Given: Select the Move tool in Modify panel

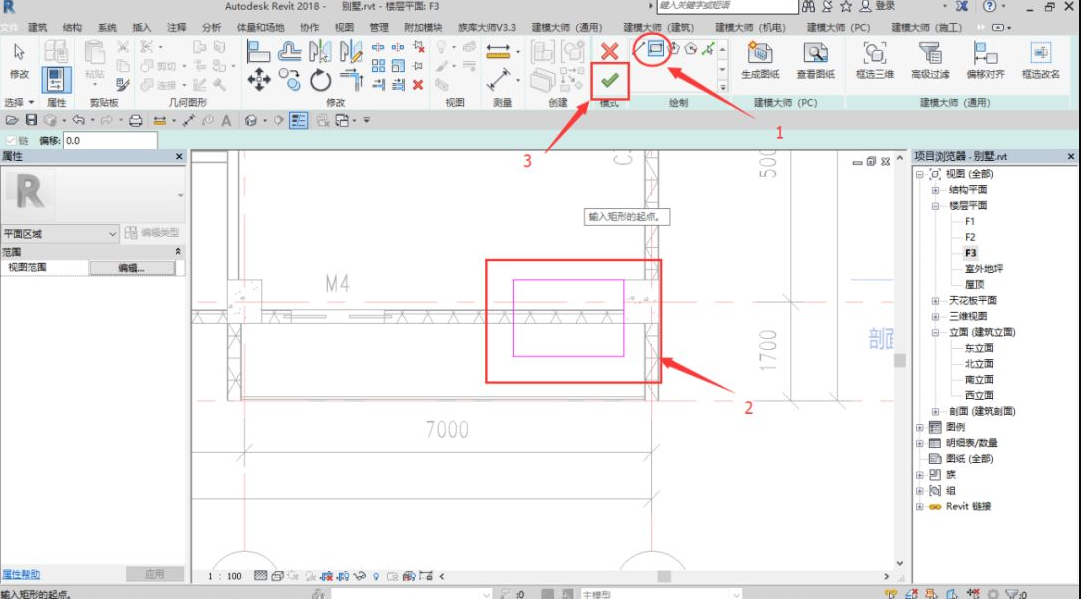Looking at the screenshot, I should 259,80.
